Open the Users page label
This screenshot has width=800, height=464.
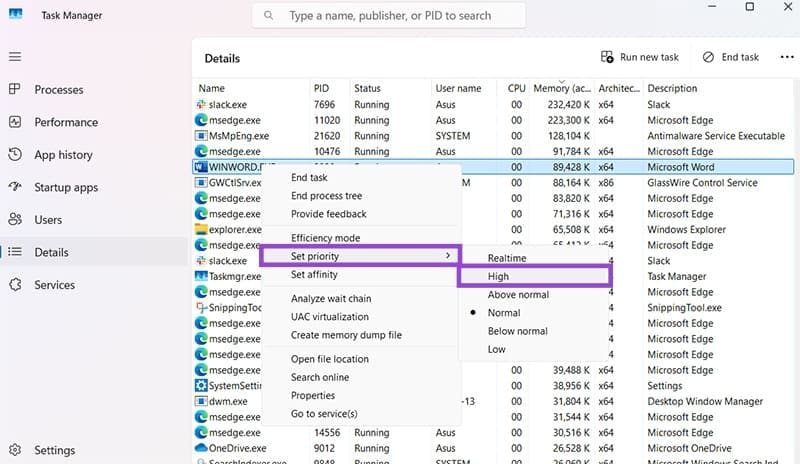(48, 220)
